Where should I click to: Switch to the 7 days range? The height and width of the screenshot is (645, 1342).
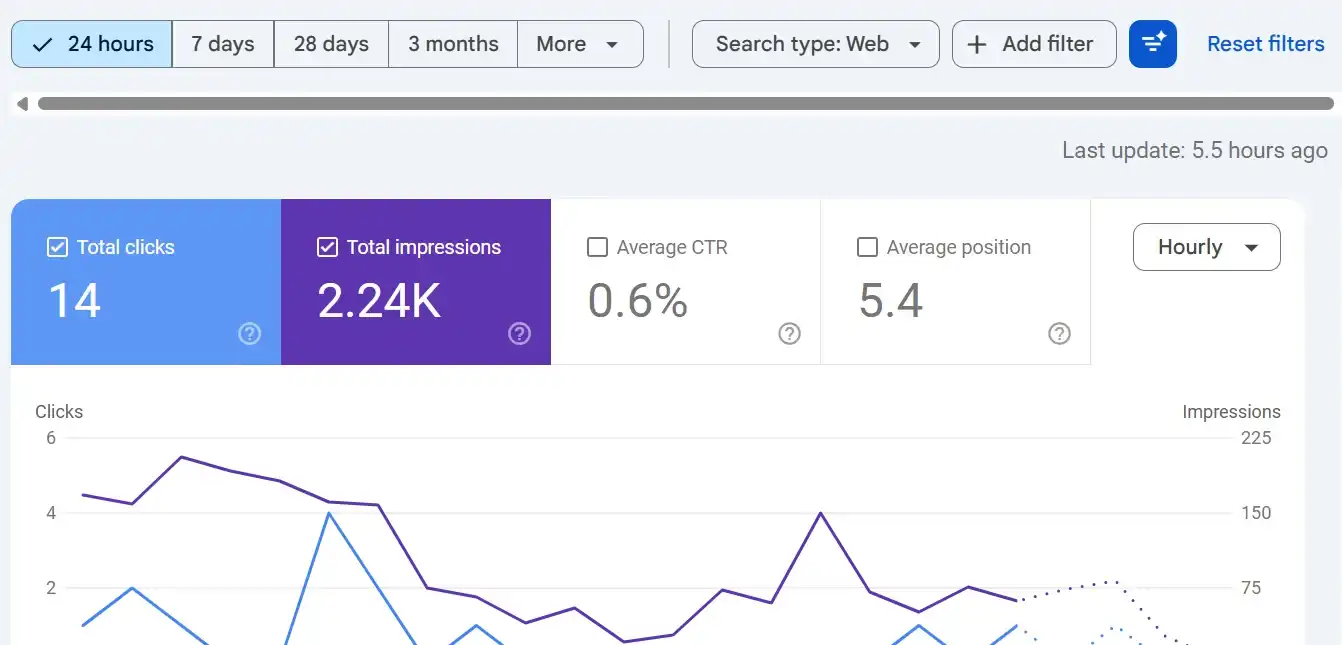pyautogui.click(x=223, y=44)
